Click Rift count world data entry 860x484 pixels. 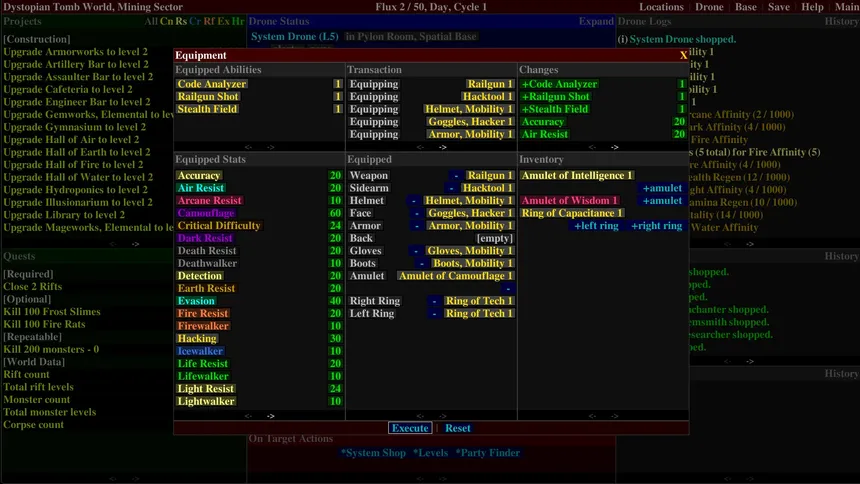pyautogui.click(x=26, y=375)
